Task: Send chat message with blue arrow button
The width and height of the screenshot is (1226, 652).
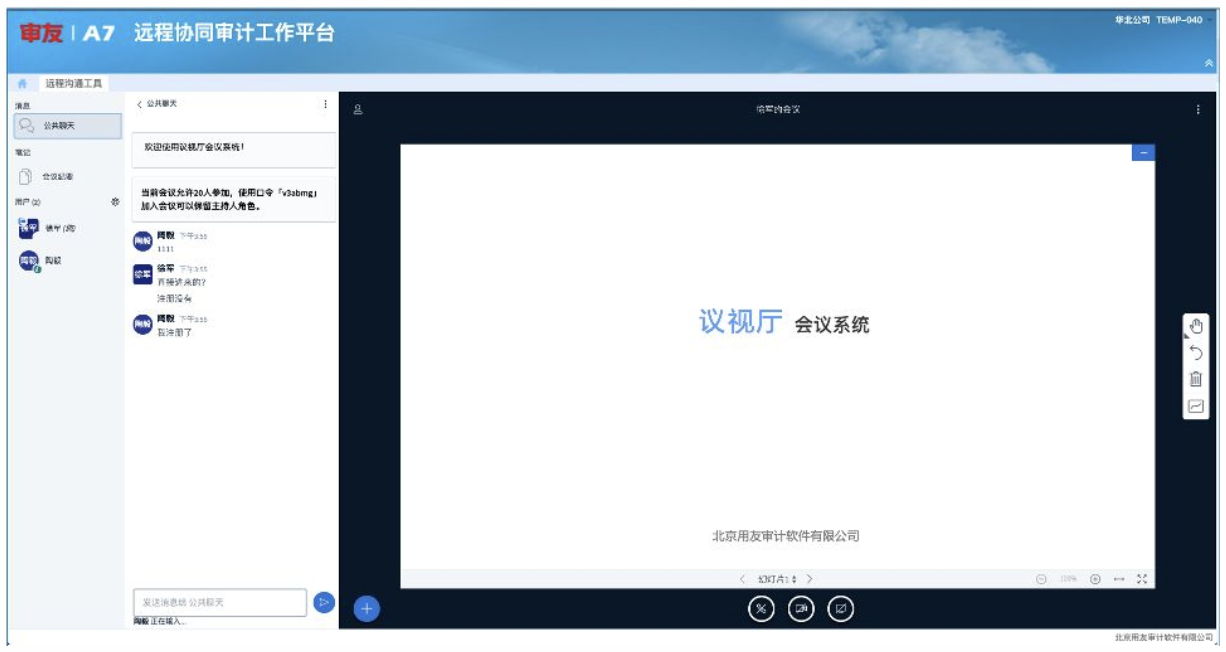Action: (x=323, y=602)
